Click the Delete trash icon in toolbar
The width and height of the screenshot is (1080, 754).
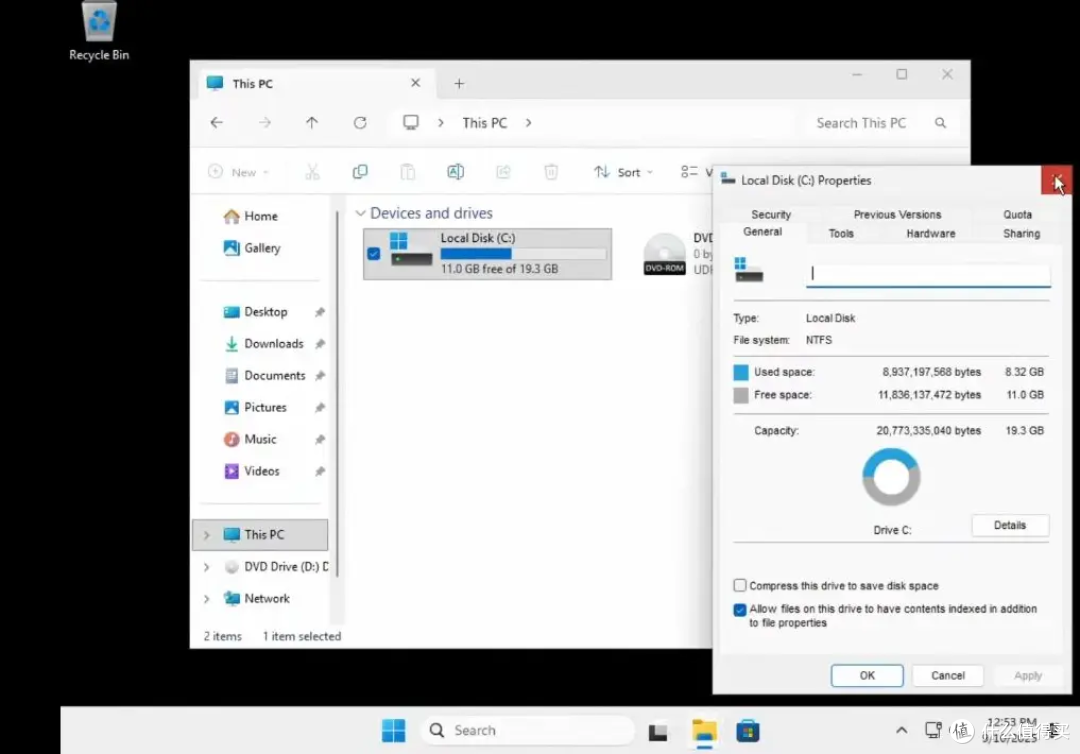(x=551, y=172)
